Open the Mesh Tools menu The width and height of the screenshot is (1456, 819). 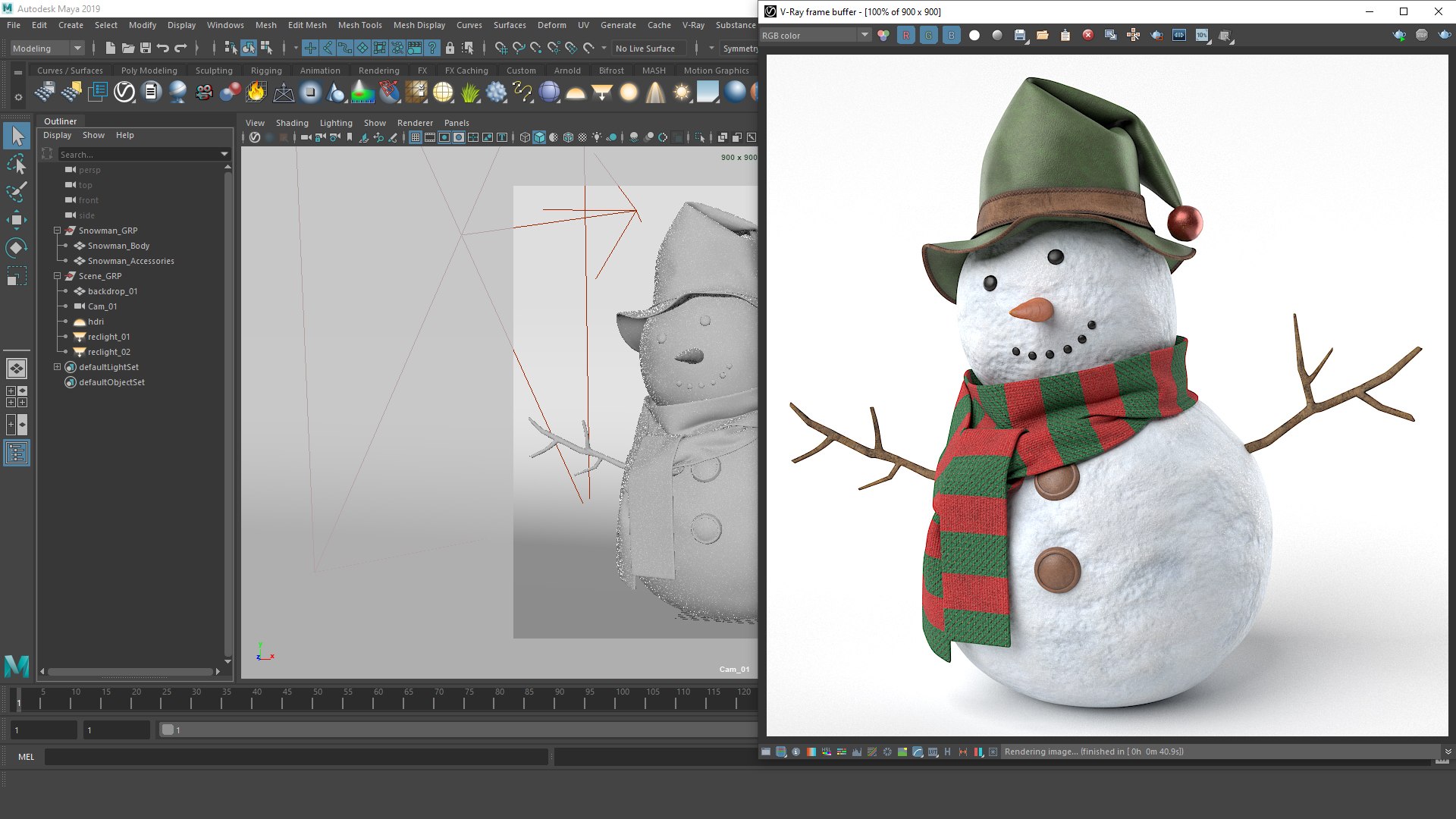[359, 25]
